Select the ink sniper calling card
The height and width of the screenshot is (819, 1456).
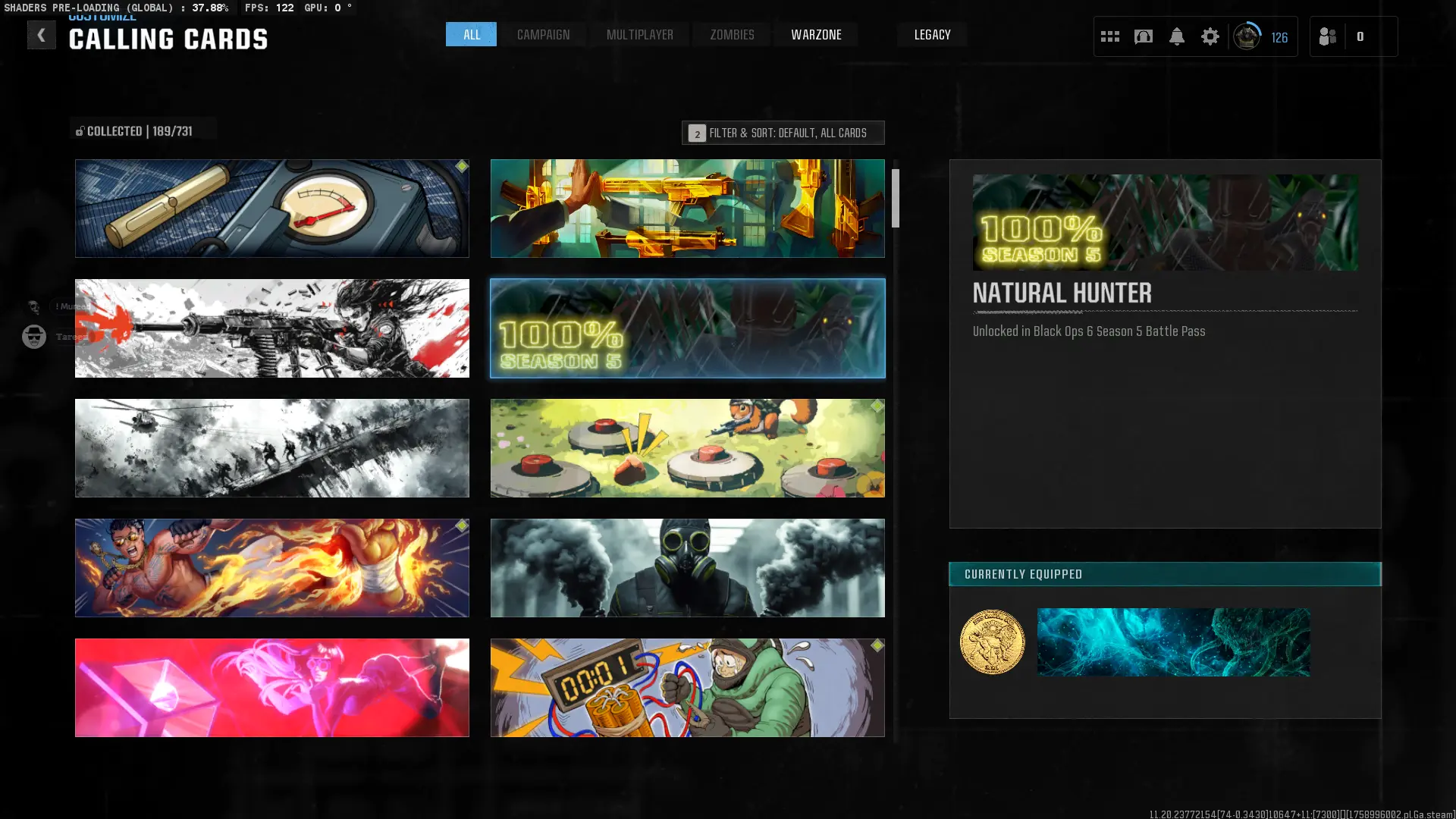coord(271,328)
